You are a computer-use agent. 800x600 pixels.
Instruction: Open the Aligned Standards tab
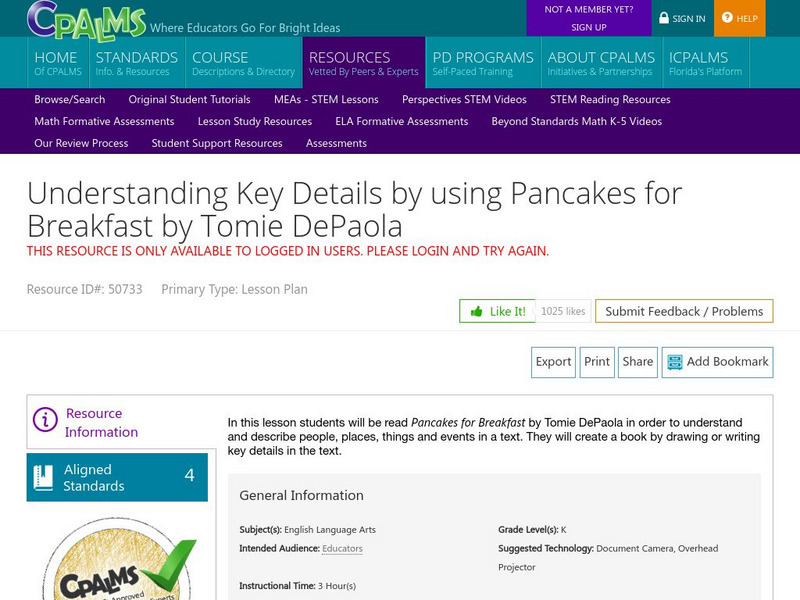[117, 477]
